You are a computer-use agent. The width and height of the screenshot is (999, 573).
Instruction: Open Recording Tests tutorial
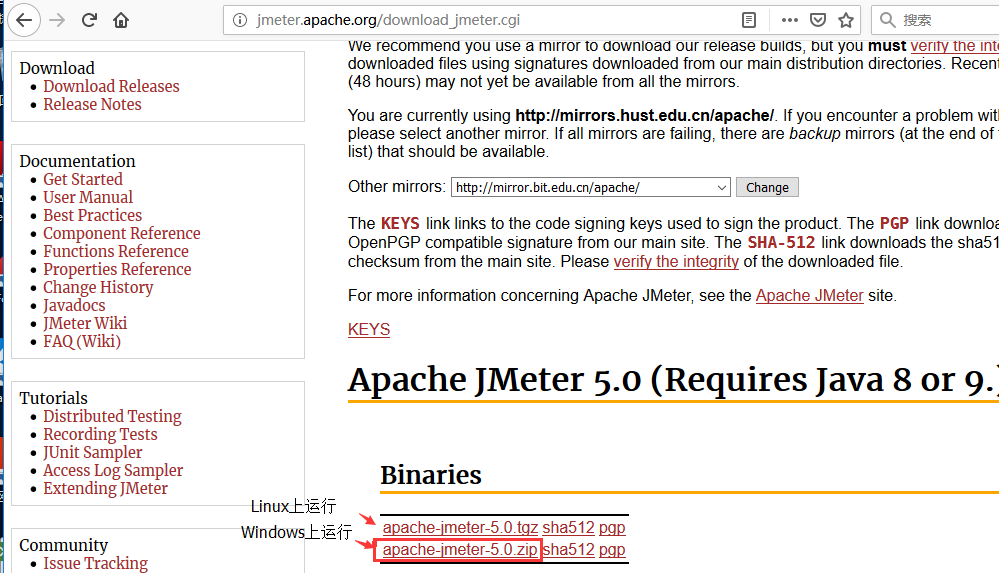(100, 434)
